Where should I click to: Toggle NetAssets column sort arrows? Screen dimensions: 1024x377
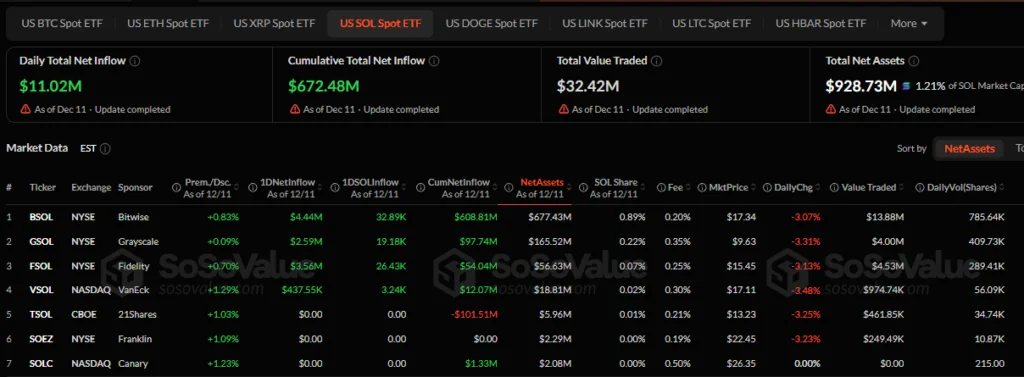point(568,188)
